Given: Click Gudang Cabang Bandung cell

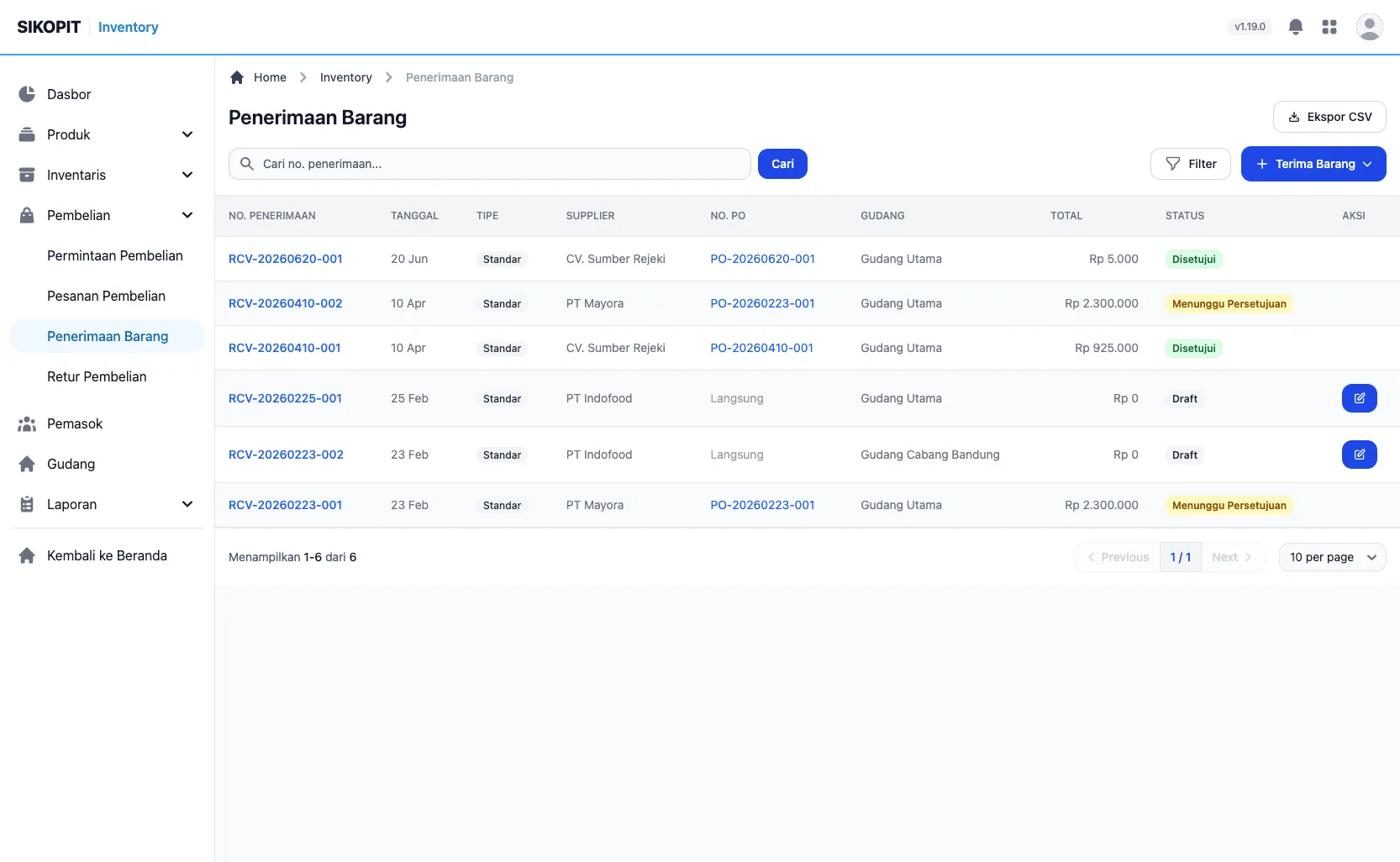Looking at the screenshot, I should point(930,455).
